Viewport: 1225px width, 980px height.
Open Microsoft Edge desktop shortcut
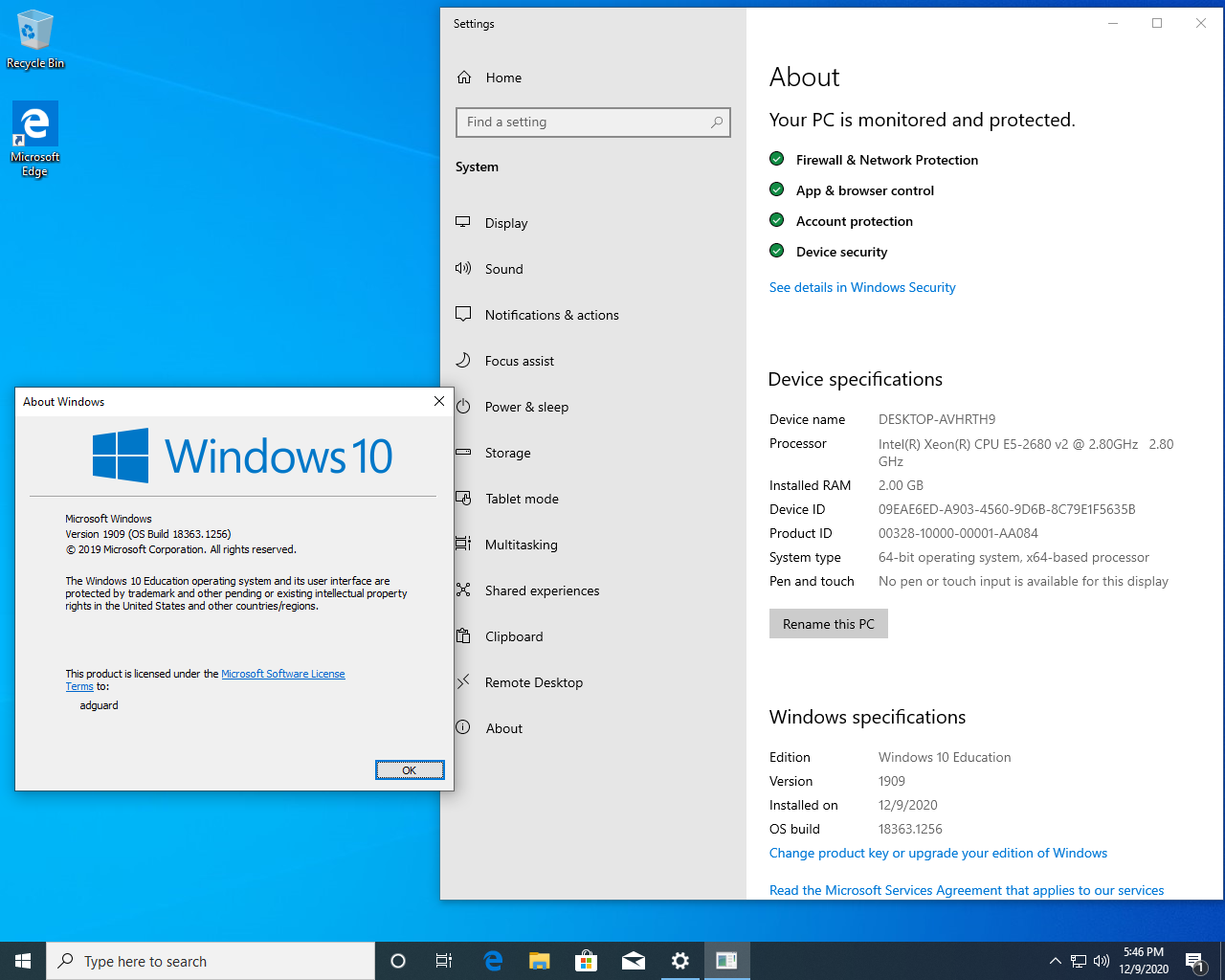click(x=35, y=140)
